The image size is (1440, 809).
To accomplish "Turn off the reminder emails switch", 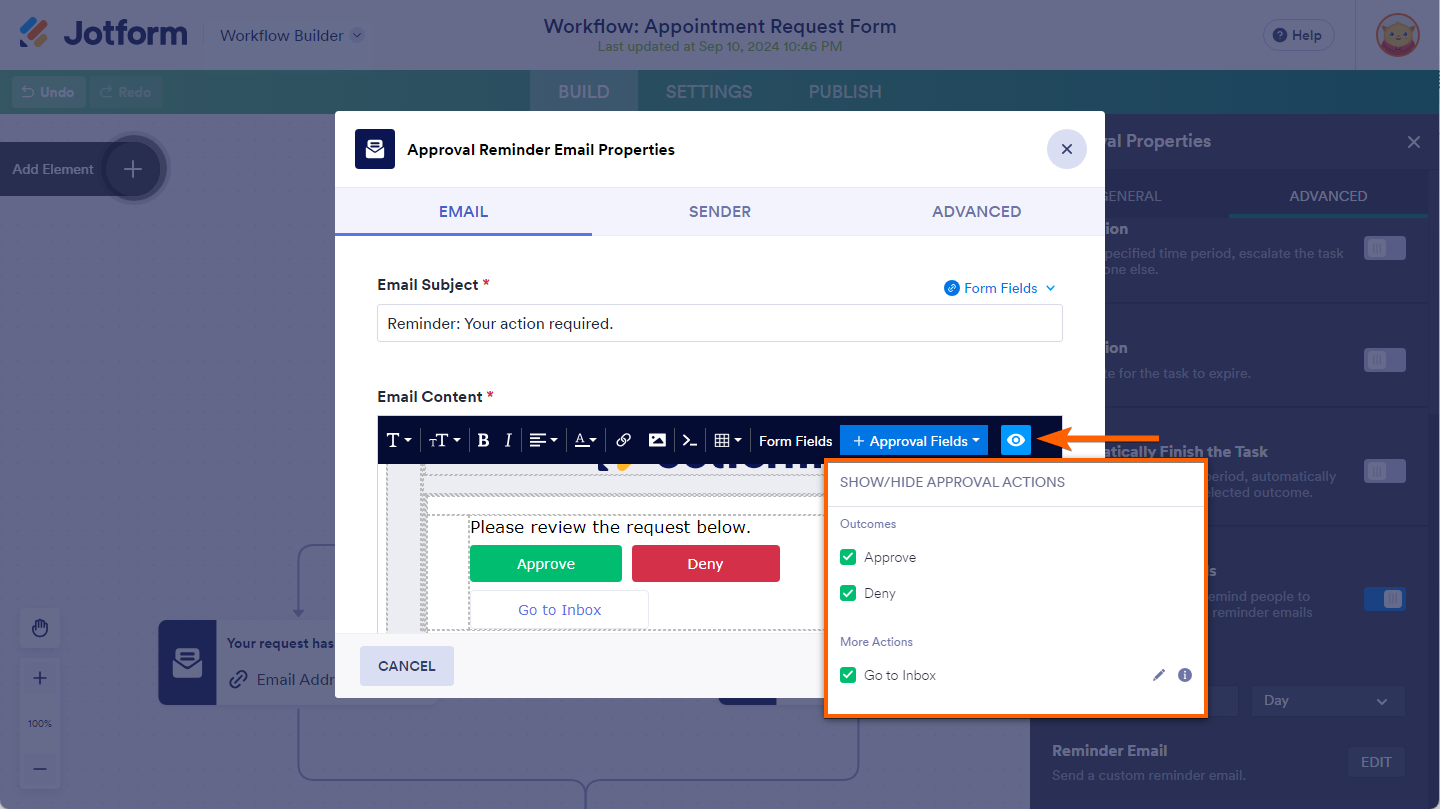I will pyautogui.click(x=1385, y=599).
